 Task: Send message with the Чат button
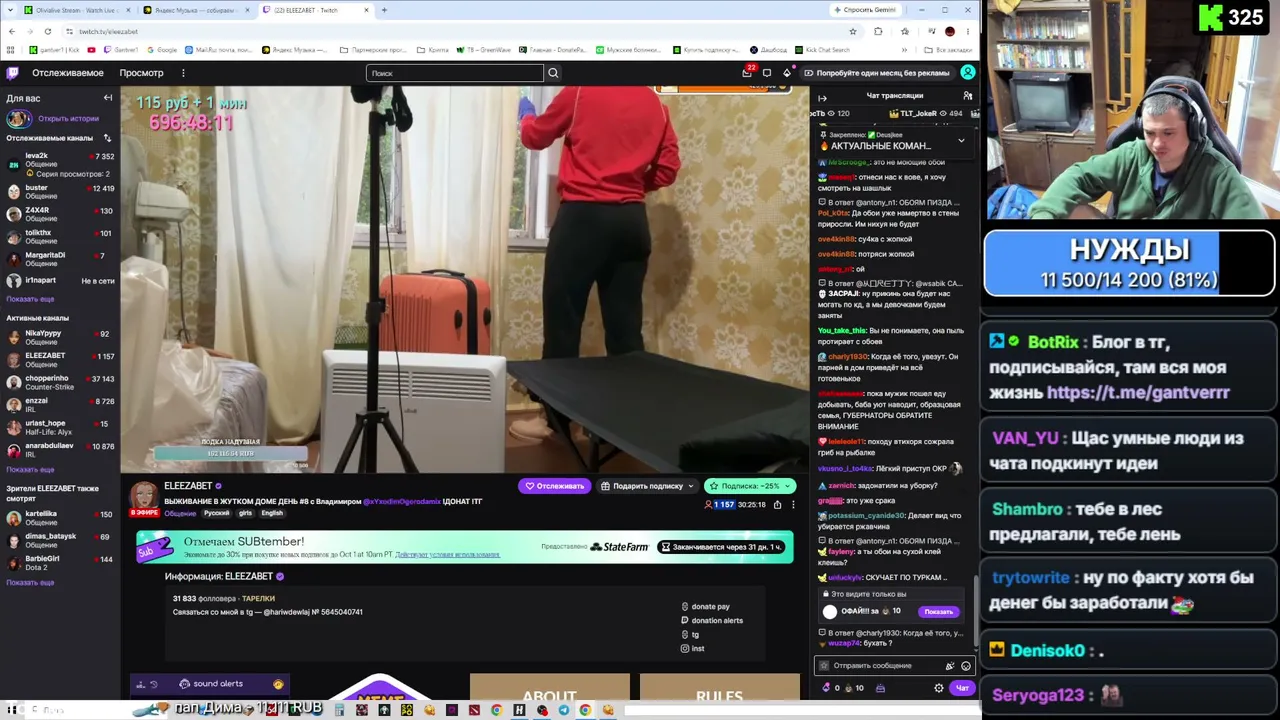click(x=962, y=688)
